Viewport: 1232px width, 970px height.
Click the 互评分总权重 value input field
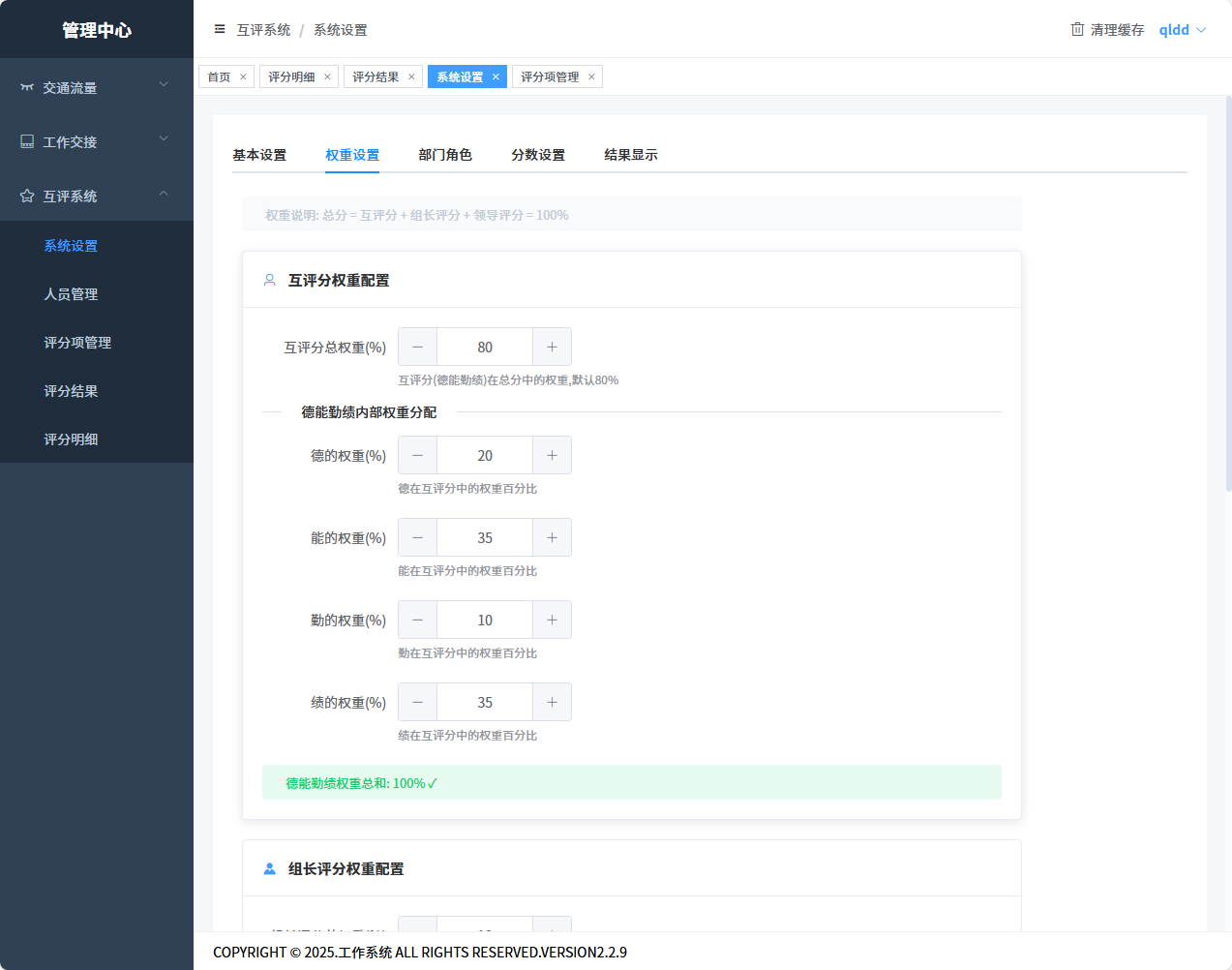pos(485,347)
